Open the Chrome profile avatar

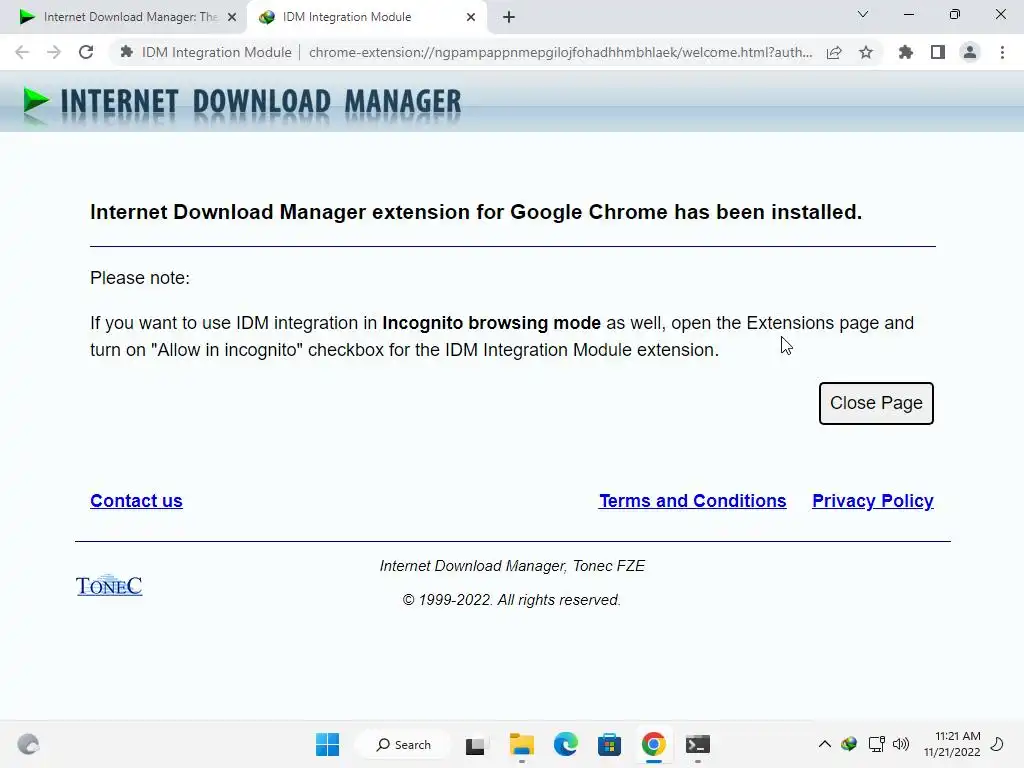coord(970,52)
